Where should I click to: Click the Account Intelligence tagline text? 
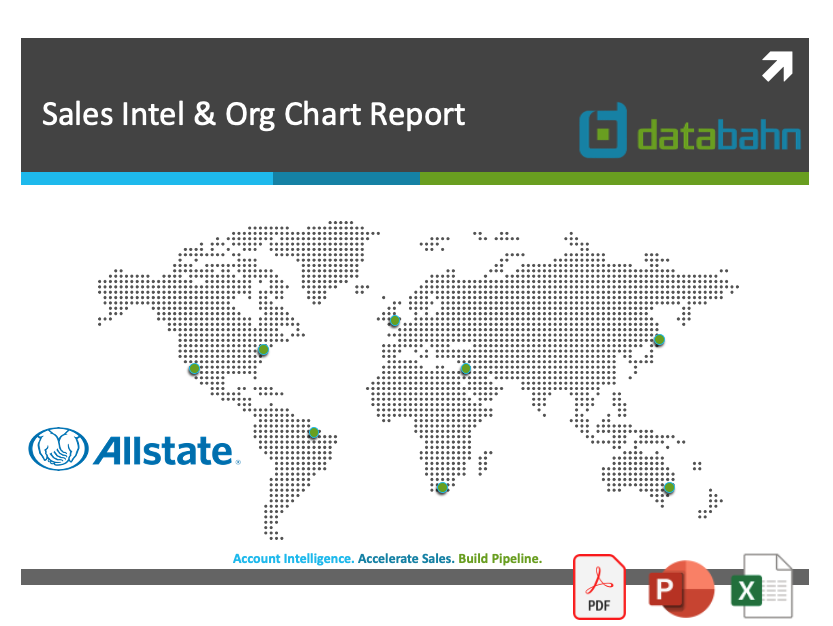[293, 559]
